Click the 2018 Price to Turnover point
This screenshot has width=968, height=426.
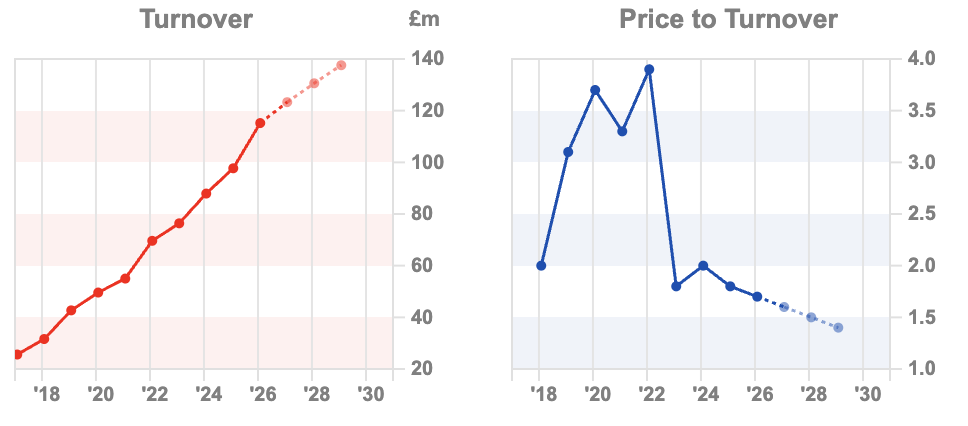pyautogui.click(x=541, y=265)
